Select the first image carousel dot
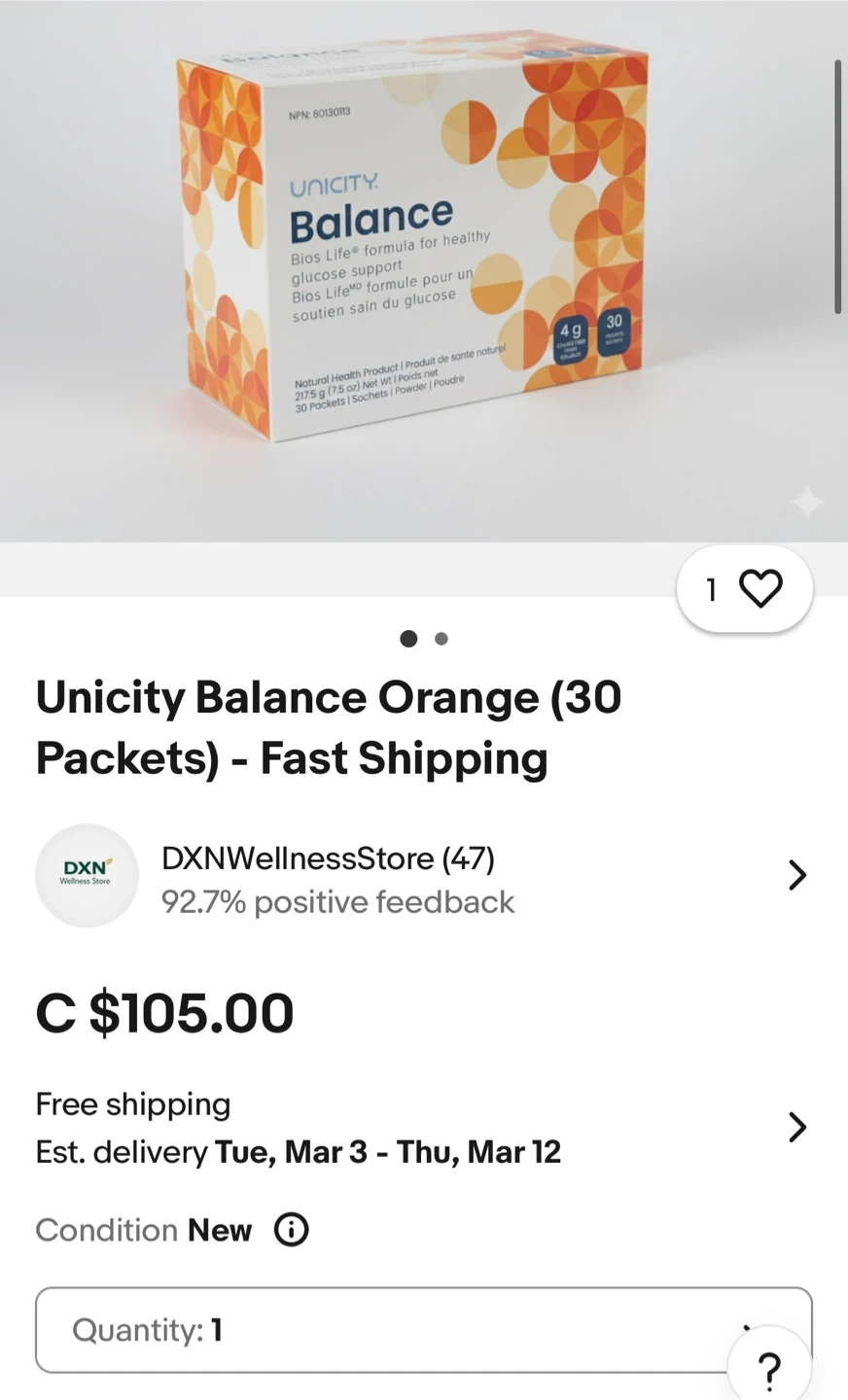Image resolution: width=848 pixels, height=1400 pixels. [x=408, y=639]
